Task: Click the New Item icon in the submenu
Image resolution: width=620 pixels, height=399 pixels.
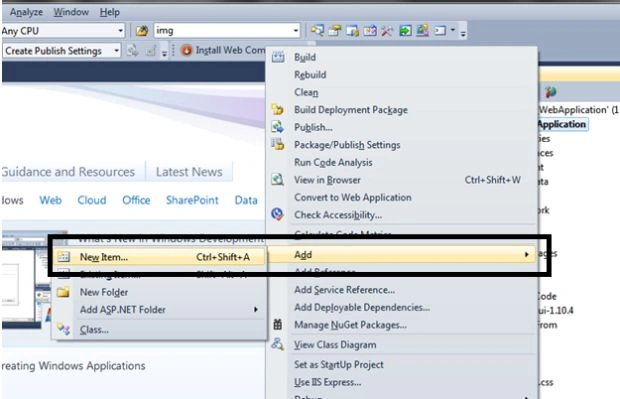Action: pos(63,257)
